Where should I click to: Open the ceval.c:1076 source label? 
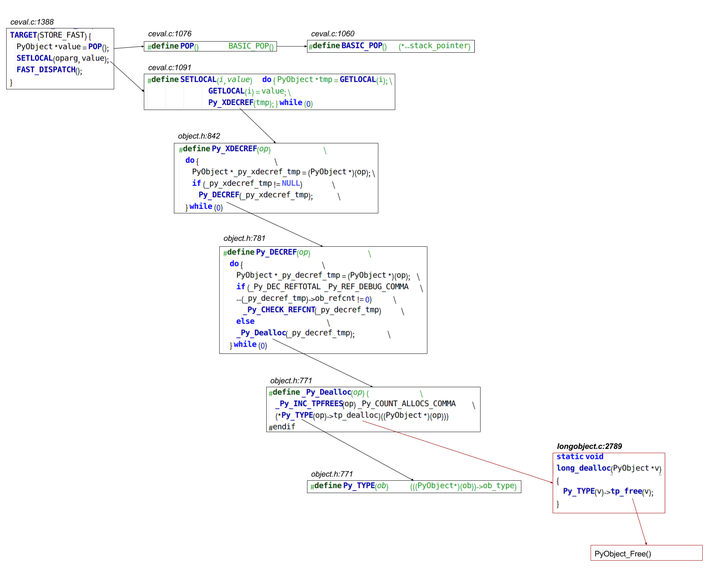[170, 34]
